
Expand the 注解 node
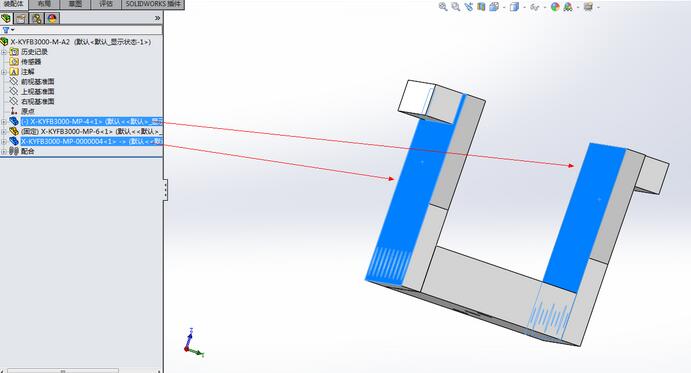coord(4,72)
